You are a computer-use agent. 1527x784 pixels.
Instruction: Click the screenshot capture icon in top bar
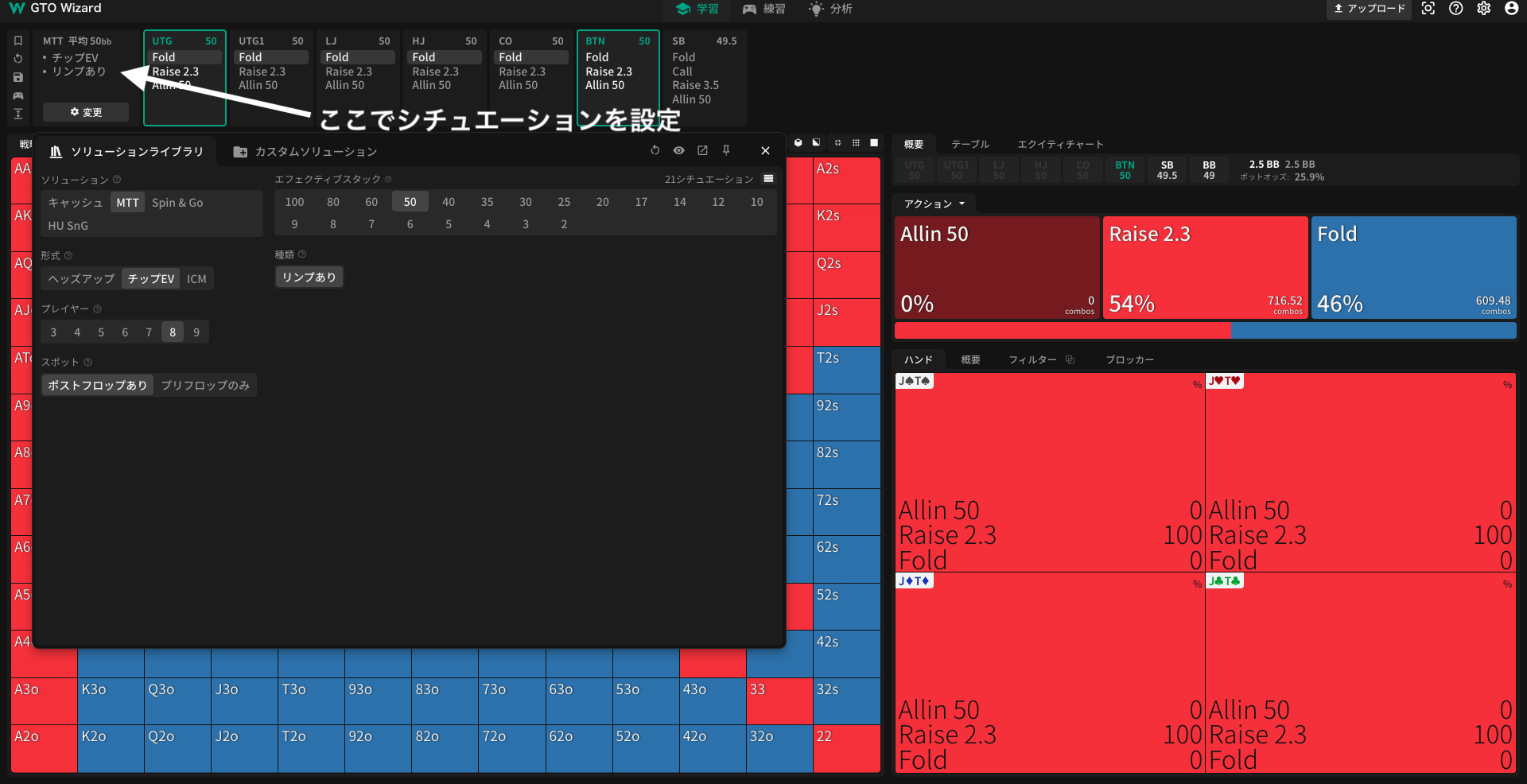(x=1428, y=9)
